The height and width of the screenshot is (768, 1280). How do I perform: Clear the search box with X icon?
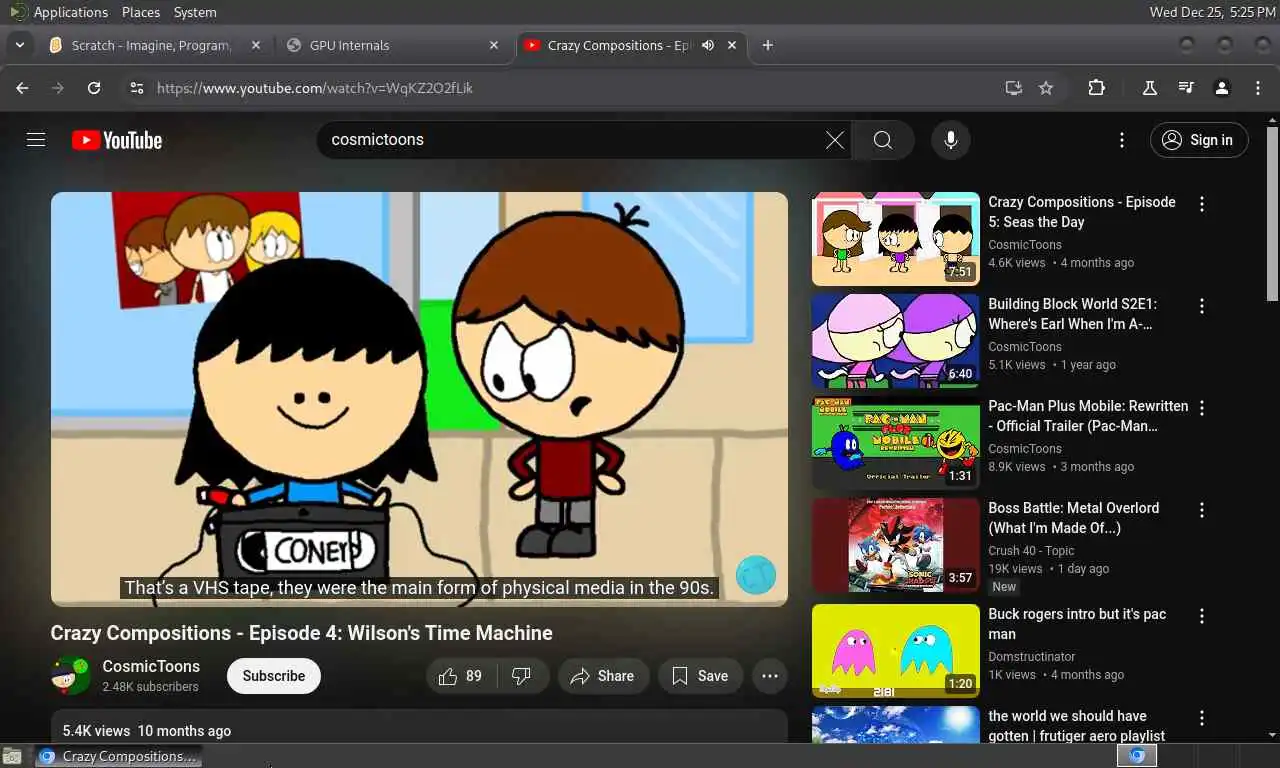[835, 140]
